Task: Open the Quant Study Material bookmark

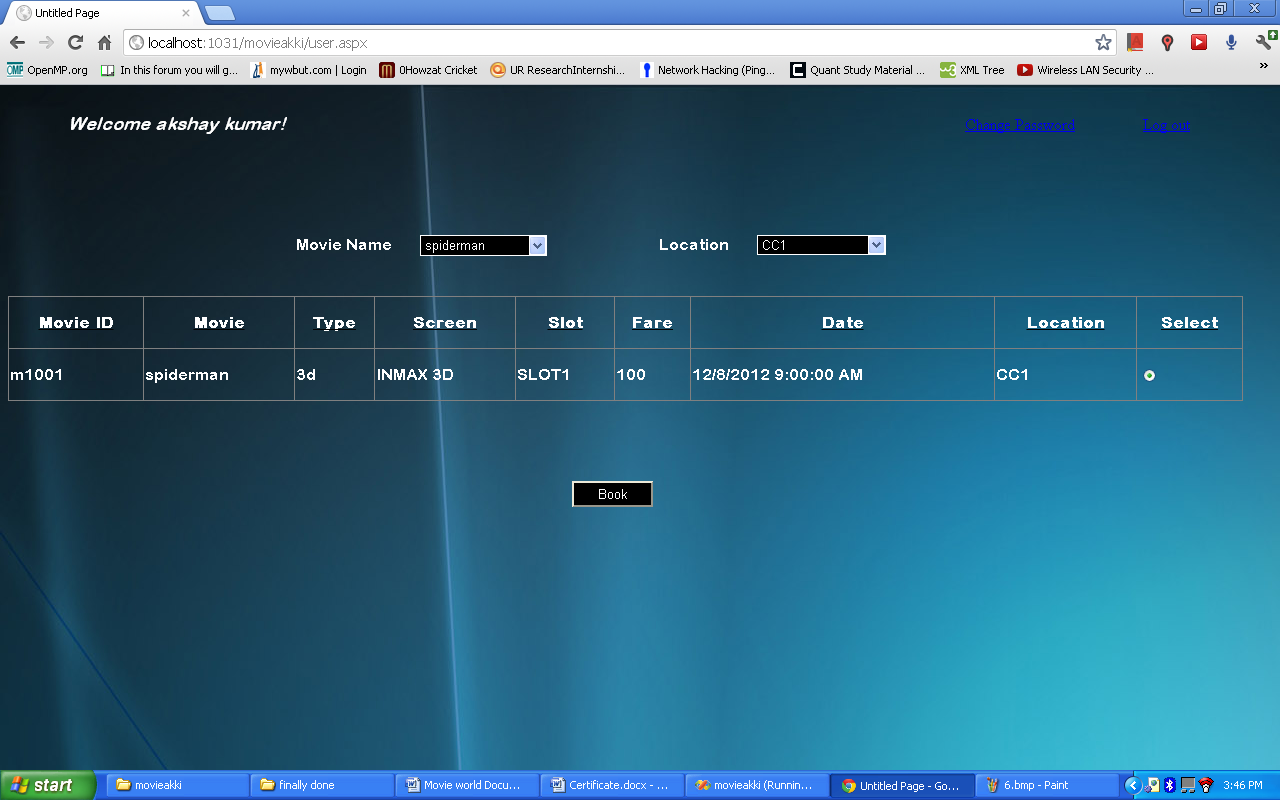Action: tap(858, 70)
